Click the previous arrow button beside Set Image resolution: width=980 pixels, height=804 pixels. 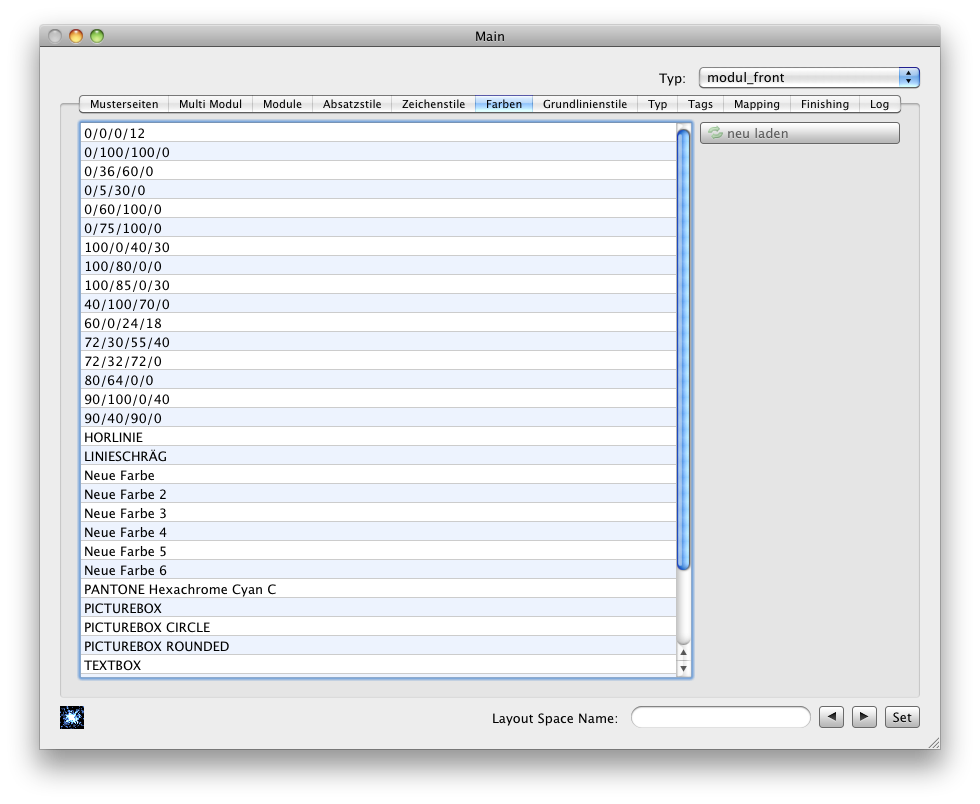[831, 717]
